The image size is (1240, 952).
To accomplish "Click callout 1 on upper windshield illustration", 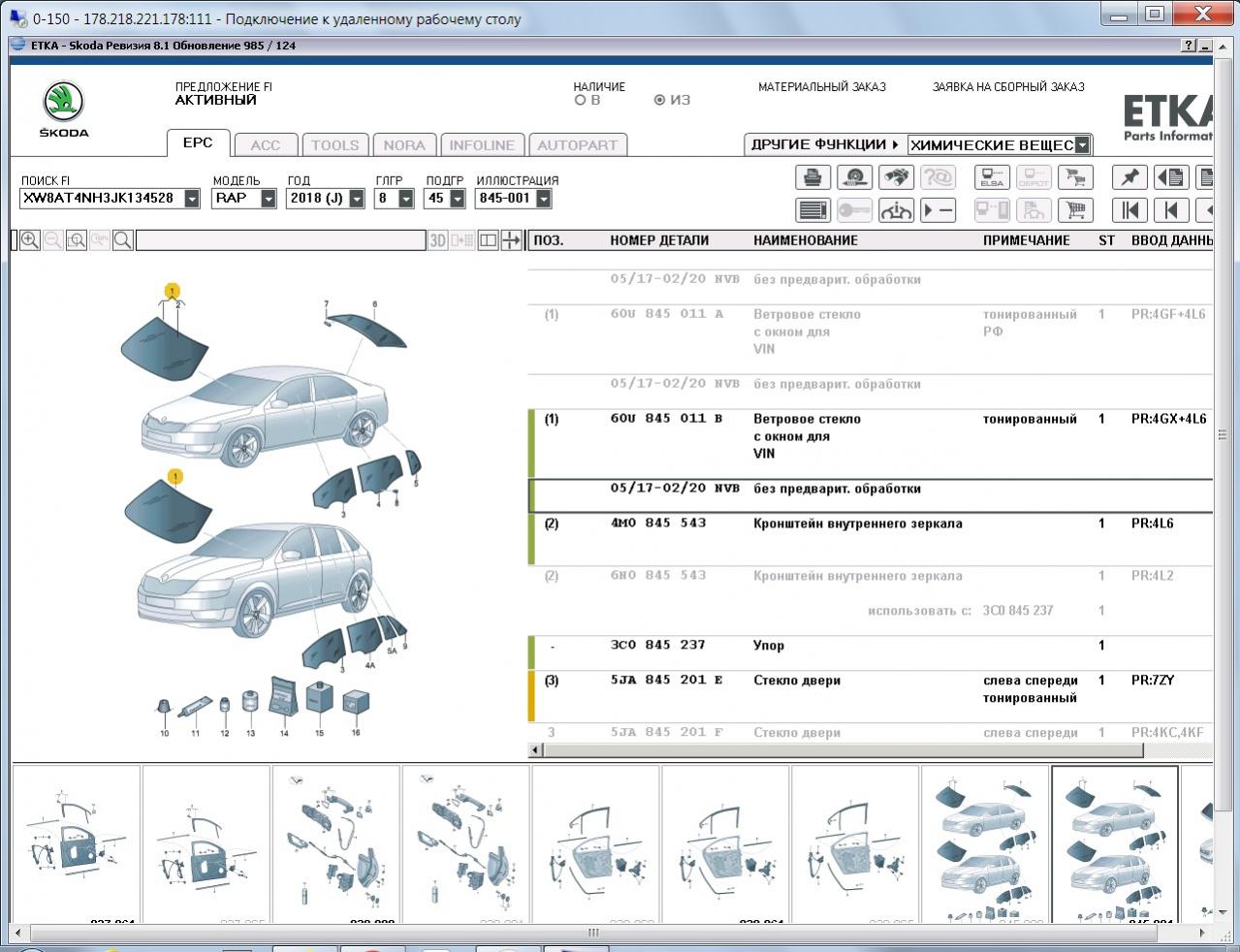I will coord(173,291).
